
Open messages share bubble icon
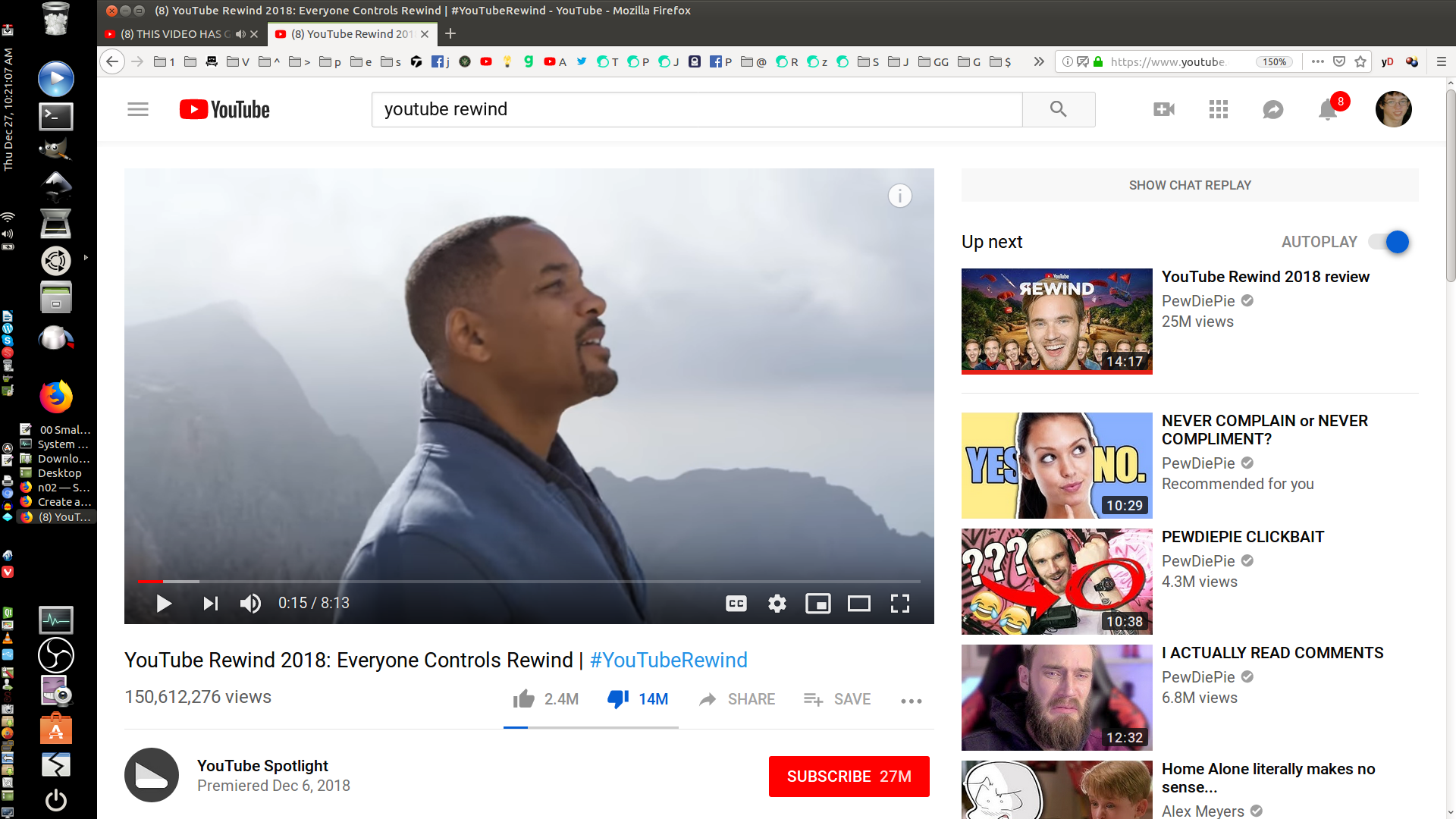(1273, 110)
